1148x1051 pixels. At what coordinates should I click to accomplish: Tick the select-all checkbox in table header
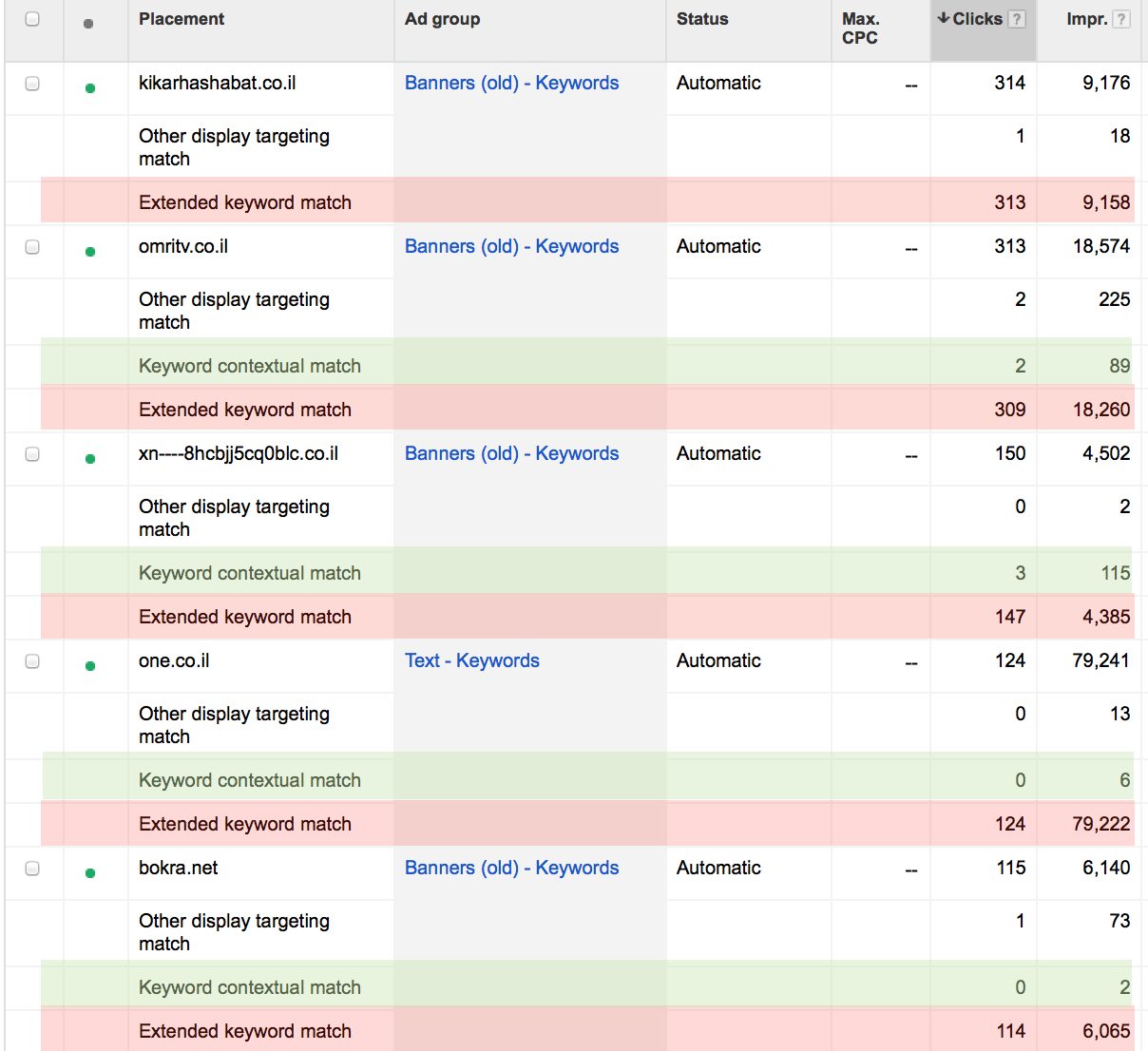tap(32, 19)
